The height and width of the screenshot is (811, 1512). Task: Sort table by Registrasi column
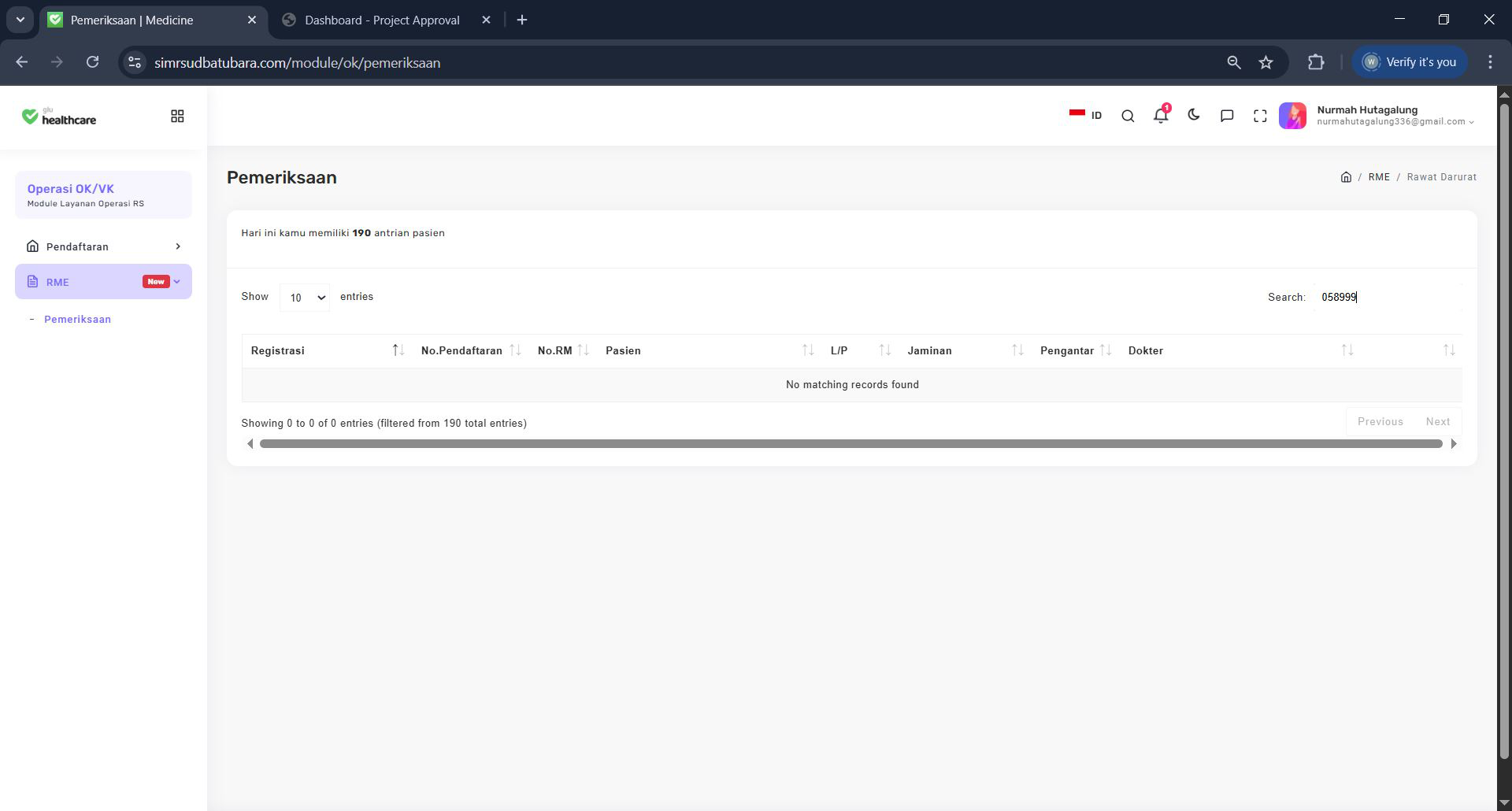(x=327, y=350)
